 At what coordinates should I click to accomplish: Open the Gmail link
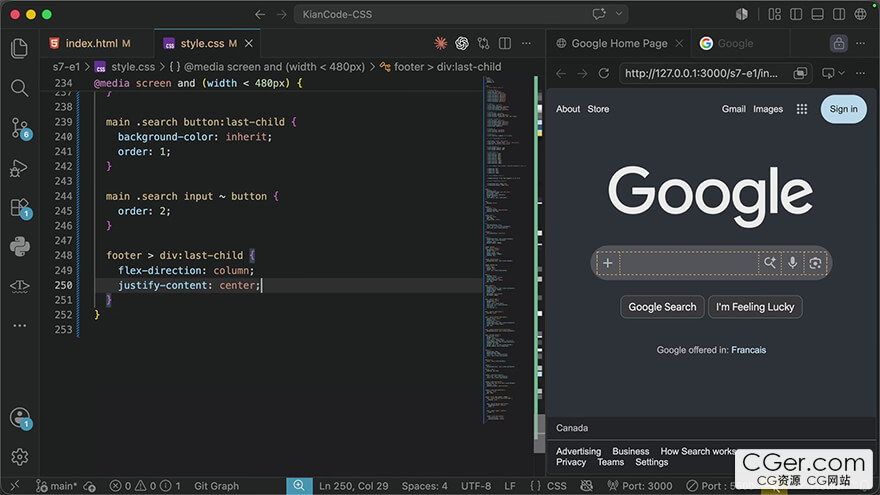pyautogui.click(x=734, y=109)
